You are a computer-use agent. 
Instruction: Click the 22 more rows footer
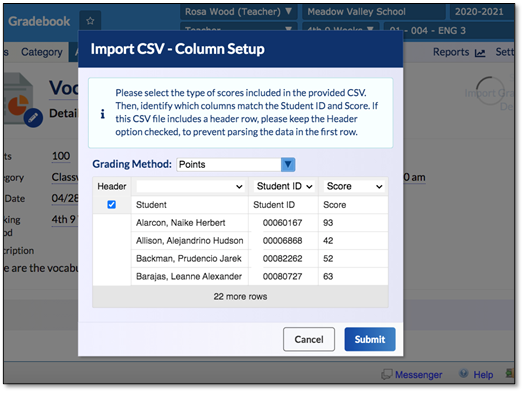coord(240,296)
